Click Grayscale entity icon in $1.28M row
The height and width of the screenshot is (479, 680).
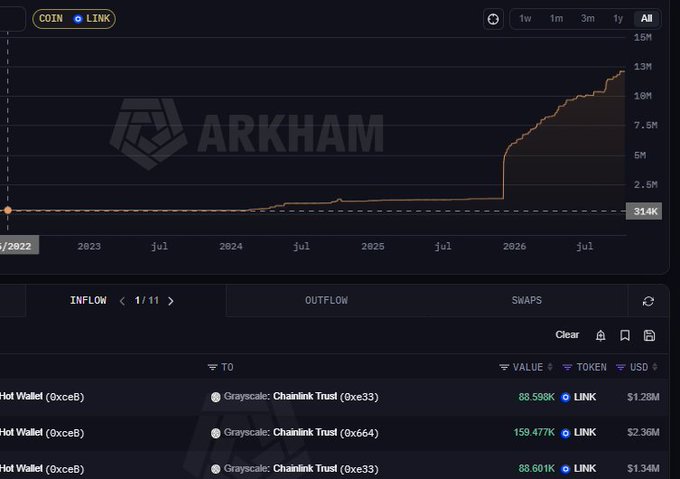click(x=216, y=397)
